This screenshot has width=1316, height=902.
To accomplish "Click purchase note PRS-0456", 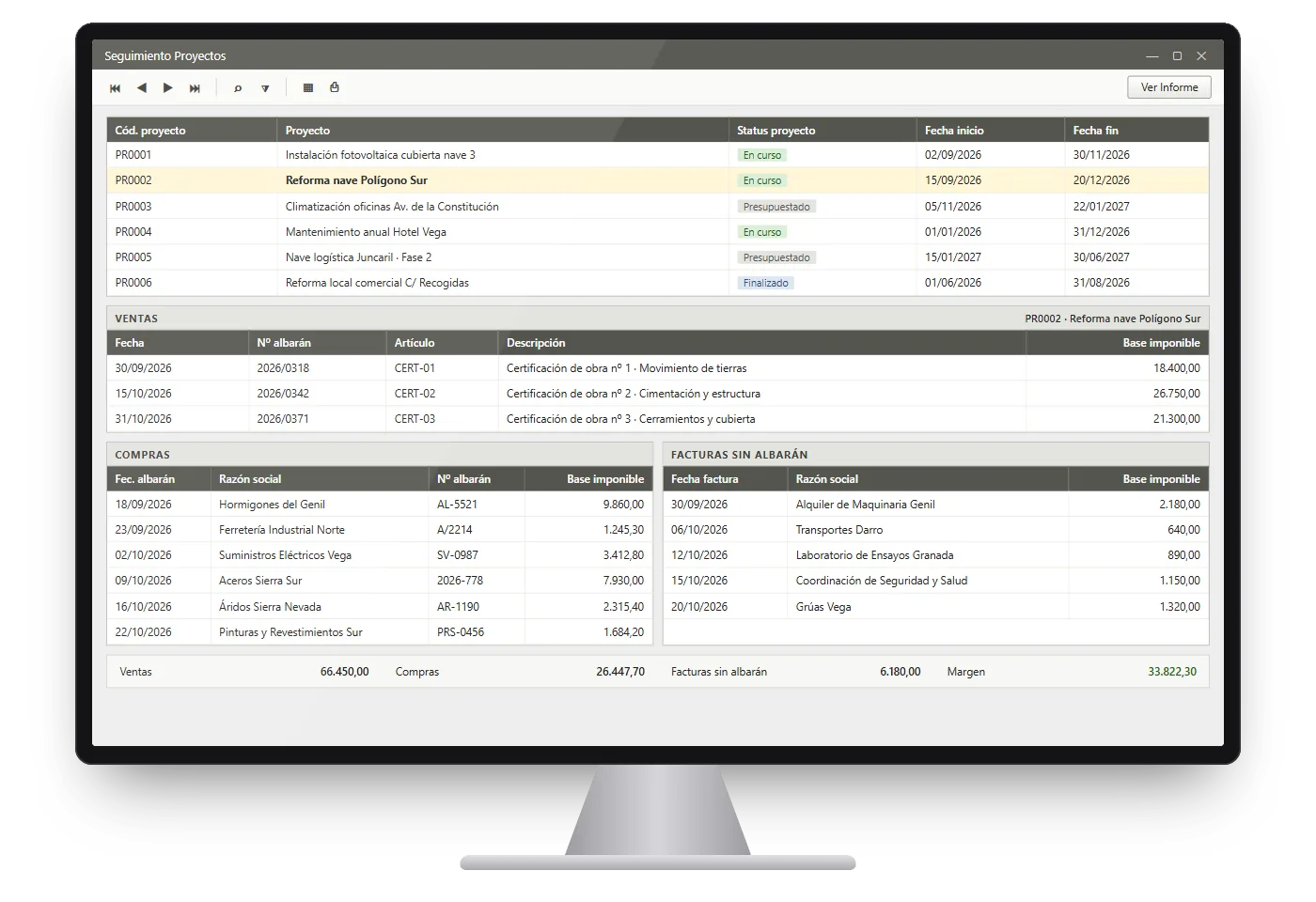I will (x=461, y=632).
